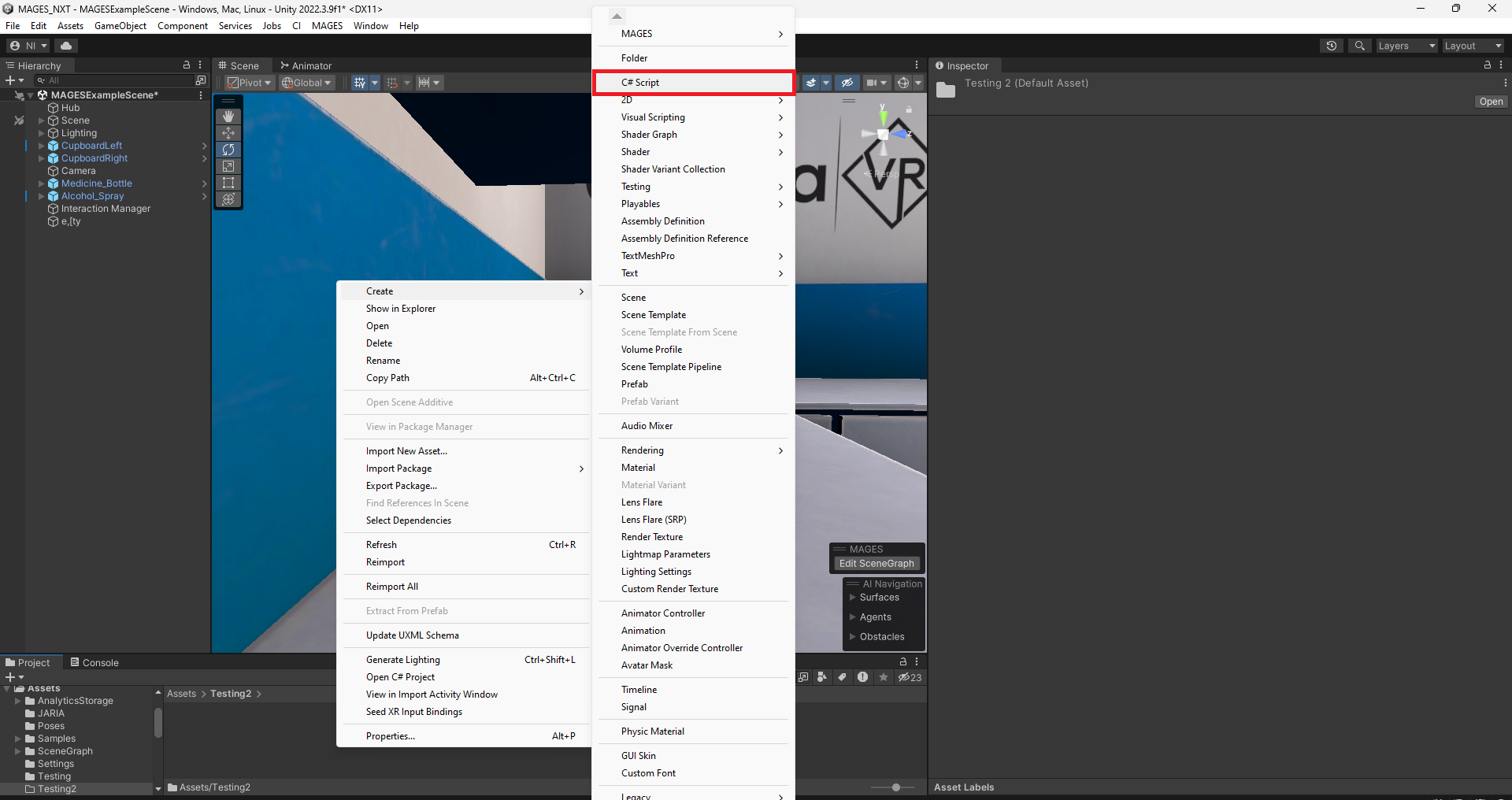Toggle scene visibility for Scene object
The width and height of the screenshot is (1512, 800).
tap(19, 120)
